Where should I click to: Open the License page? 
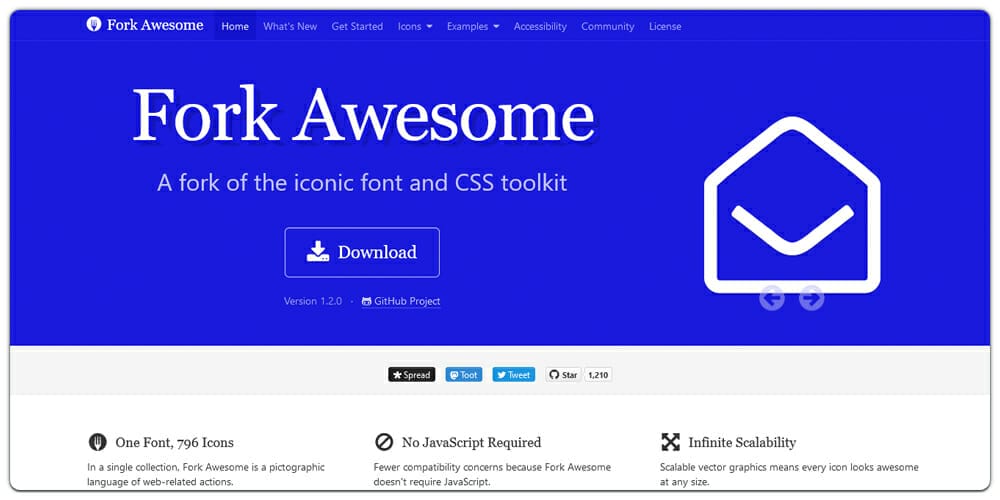coord(665,26)
